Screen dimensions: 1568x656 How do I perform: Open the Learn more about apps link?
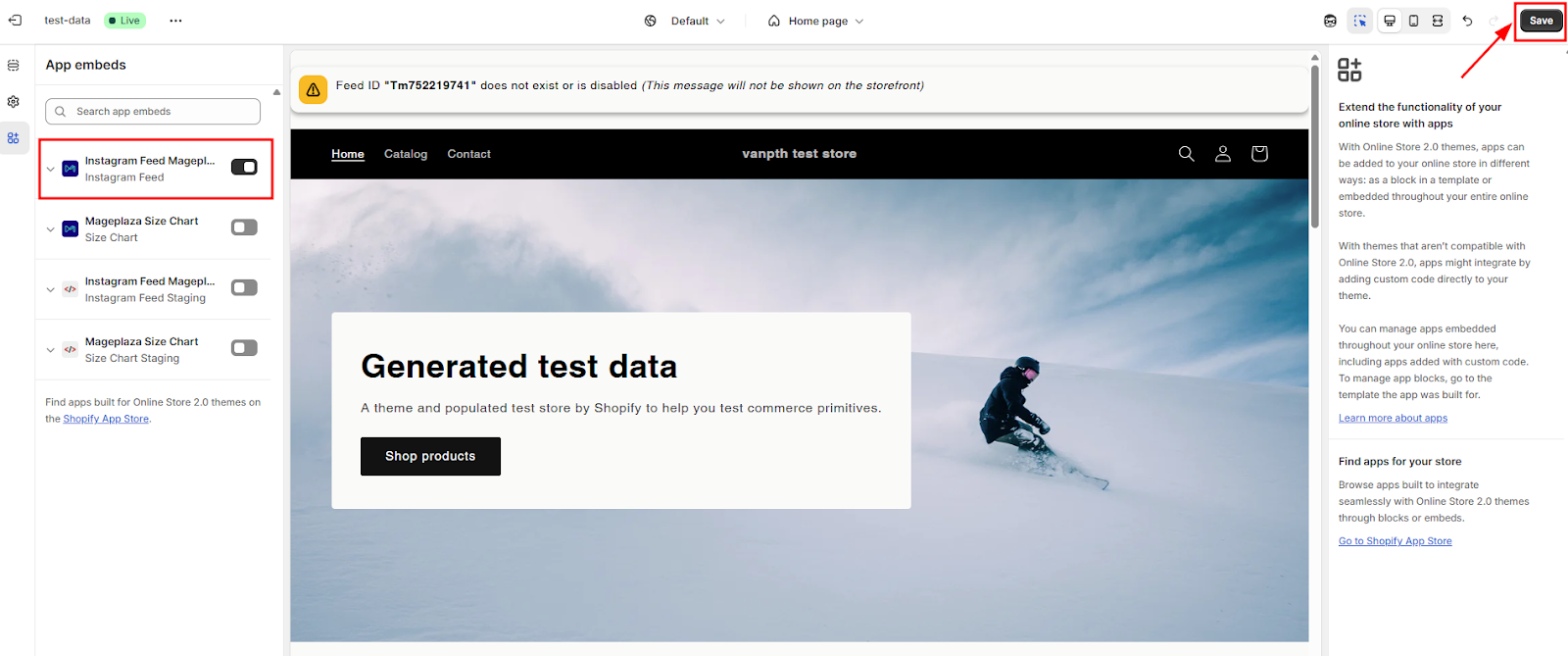click(1393, 418)
